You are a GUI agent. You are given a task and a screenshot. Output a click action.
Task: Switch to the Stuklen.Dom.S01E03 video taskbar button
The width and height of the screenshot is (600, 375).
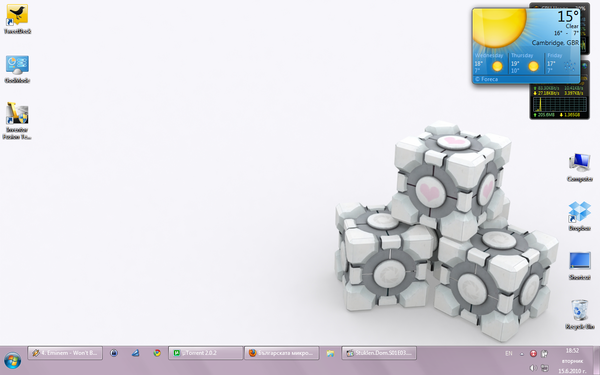[x=379, y=353]
